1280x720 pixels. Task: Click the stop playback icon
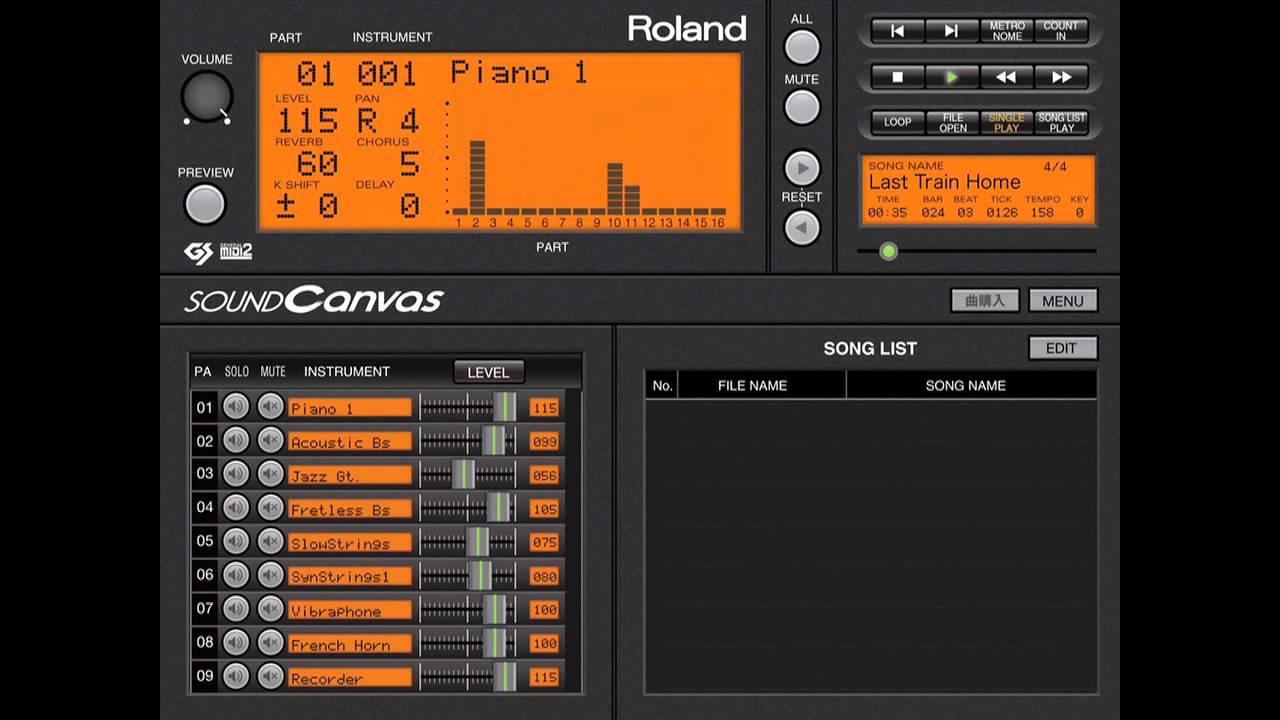tap(896, 77)
